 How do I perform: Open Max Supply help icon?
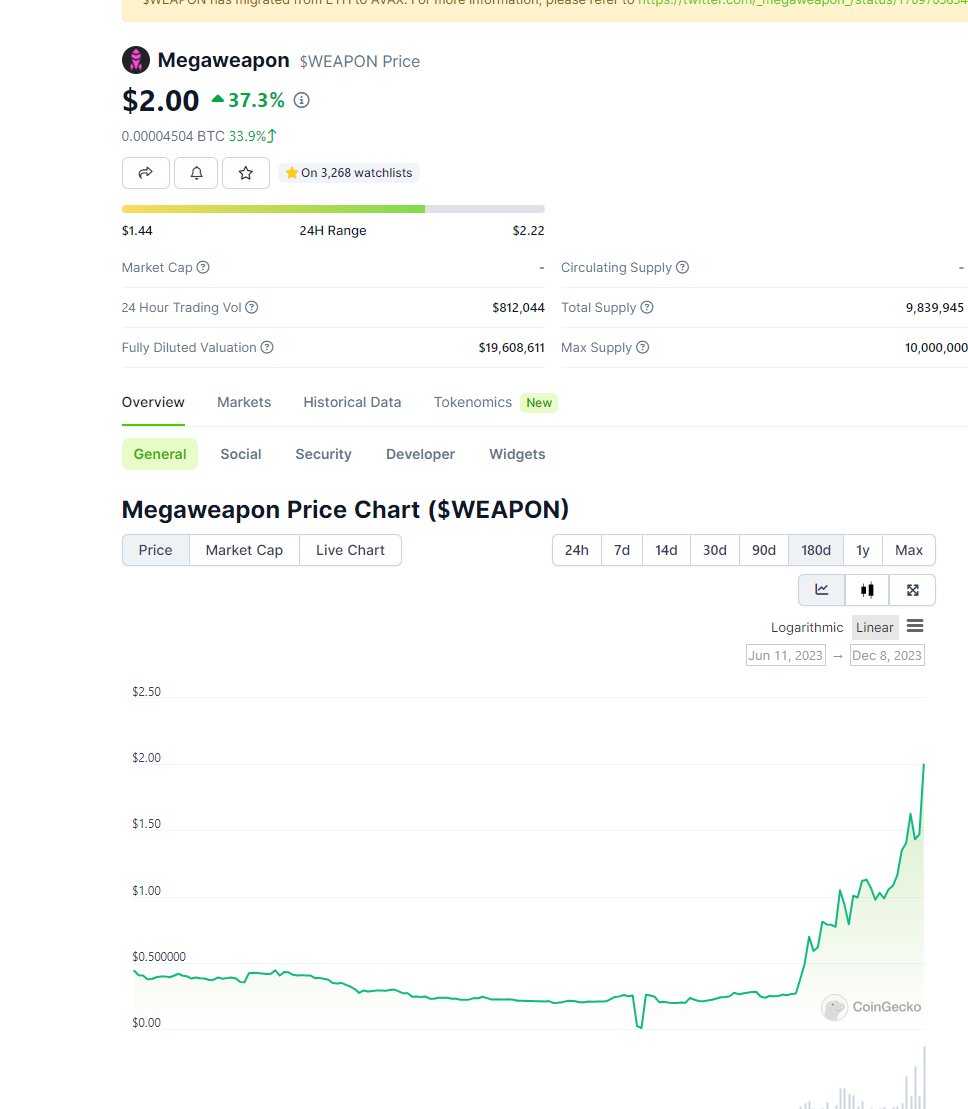[x=642, y=347]
